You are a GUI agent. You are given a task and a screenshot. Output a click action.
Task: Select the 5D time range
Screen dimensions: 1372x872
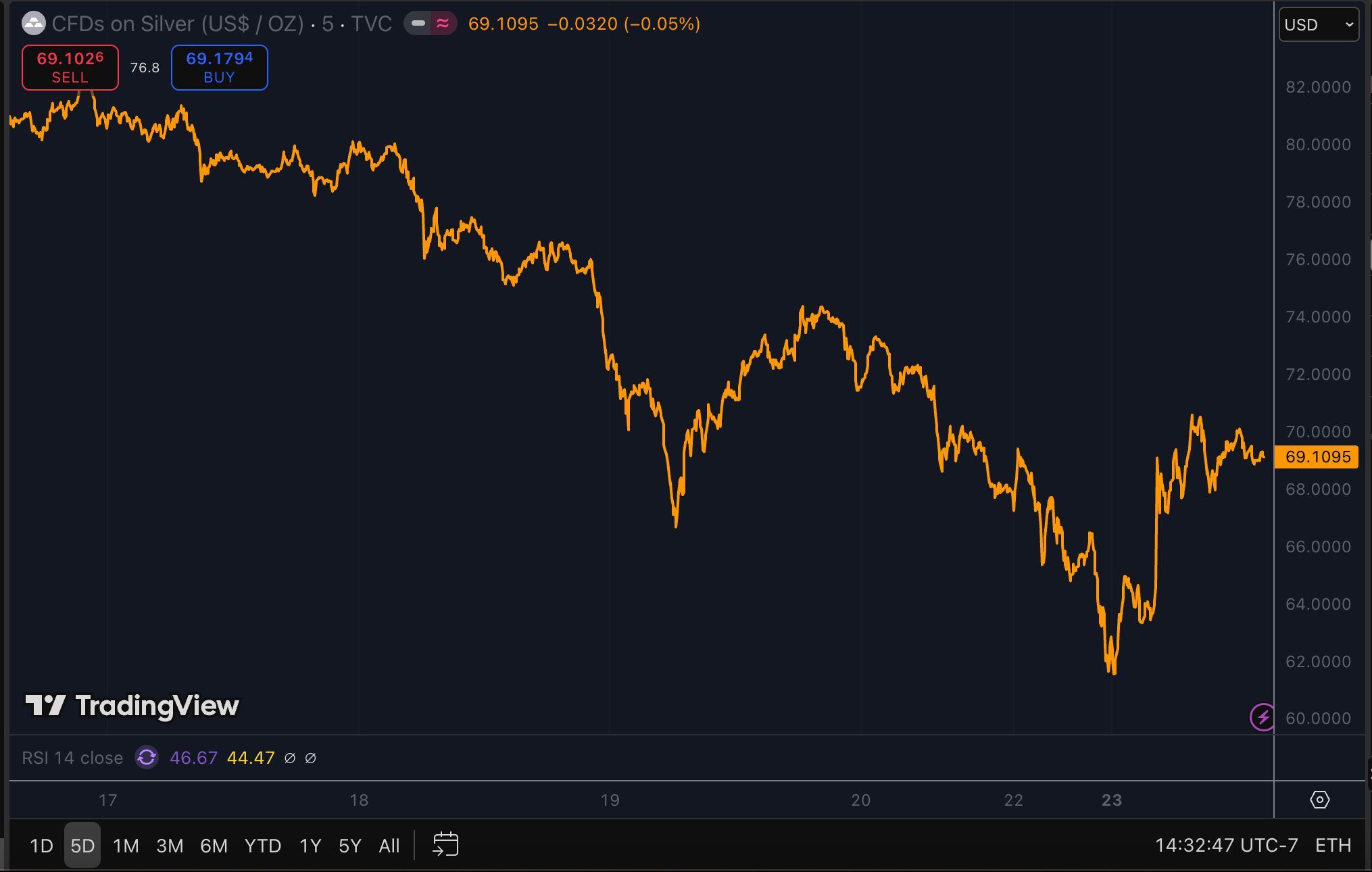[x=82, y=845]
